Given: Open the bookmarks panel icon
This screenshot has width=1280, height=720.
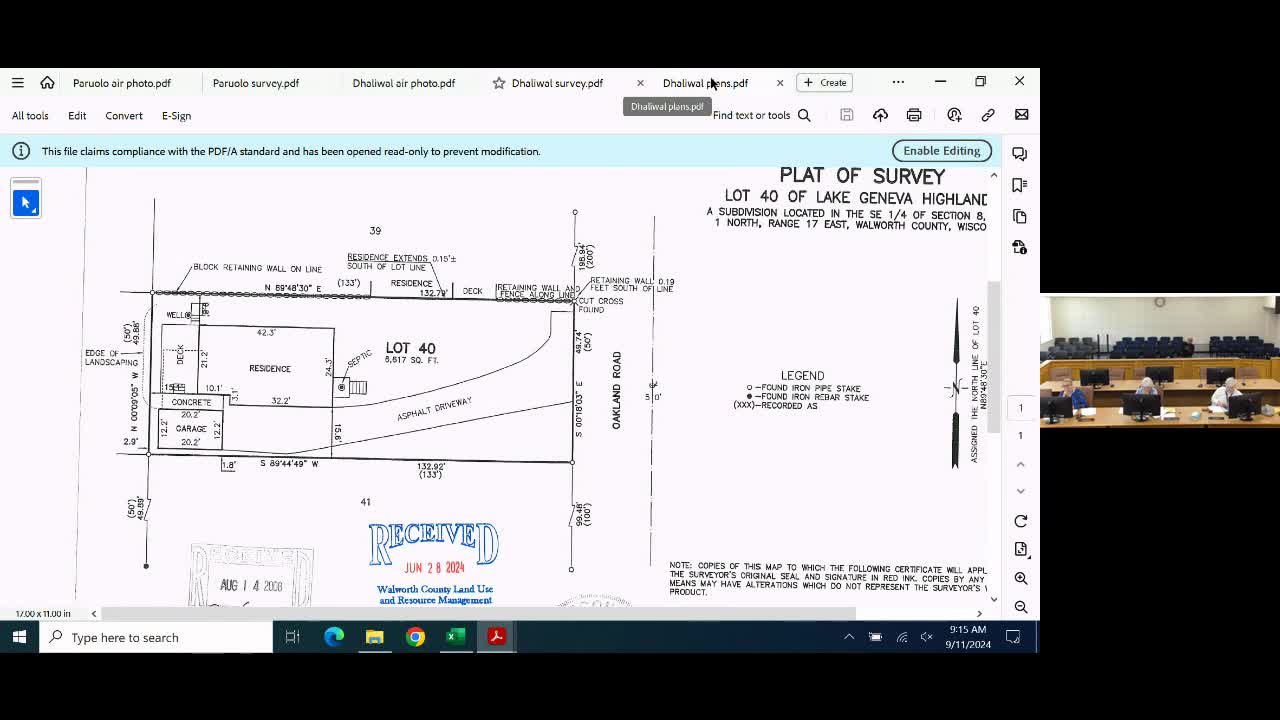Looking at the screenshot, I should [x=1020, y=185].
